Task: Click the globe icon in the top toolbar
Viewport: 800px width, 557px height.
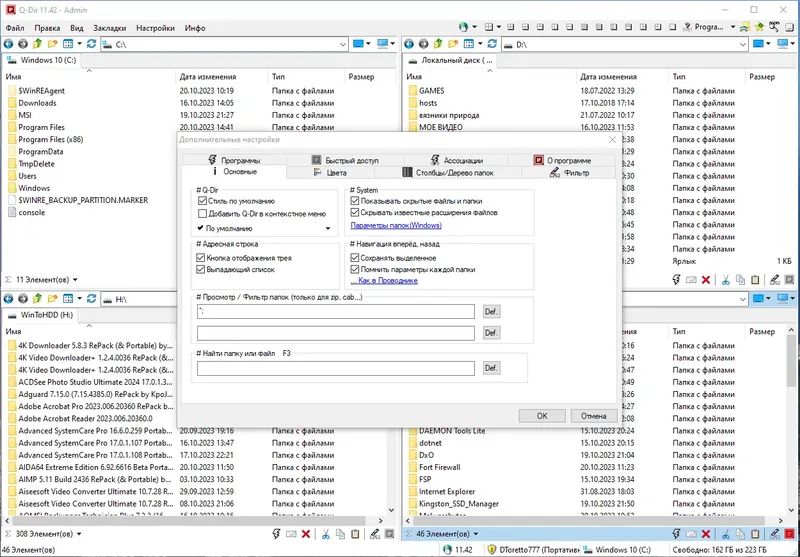Action: pos(463,27)
